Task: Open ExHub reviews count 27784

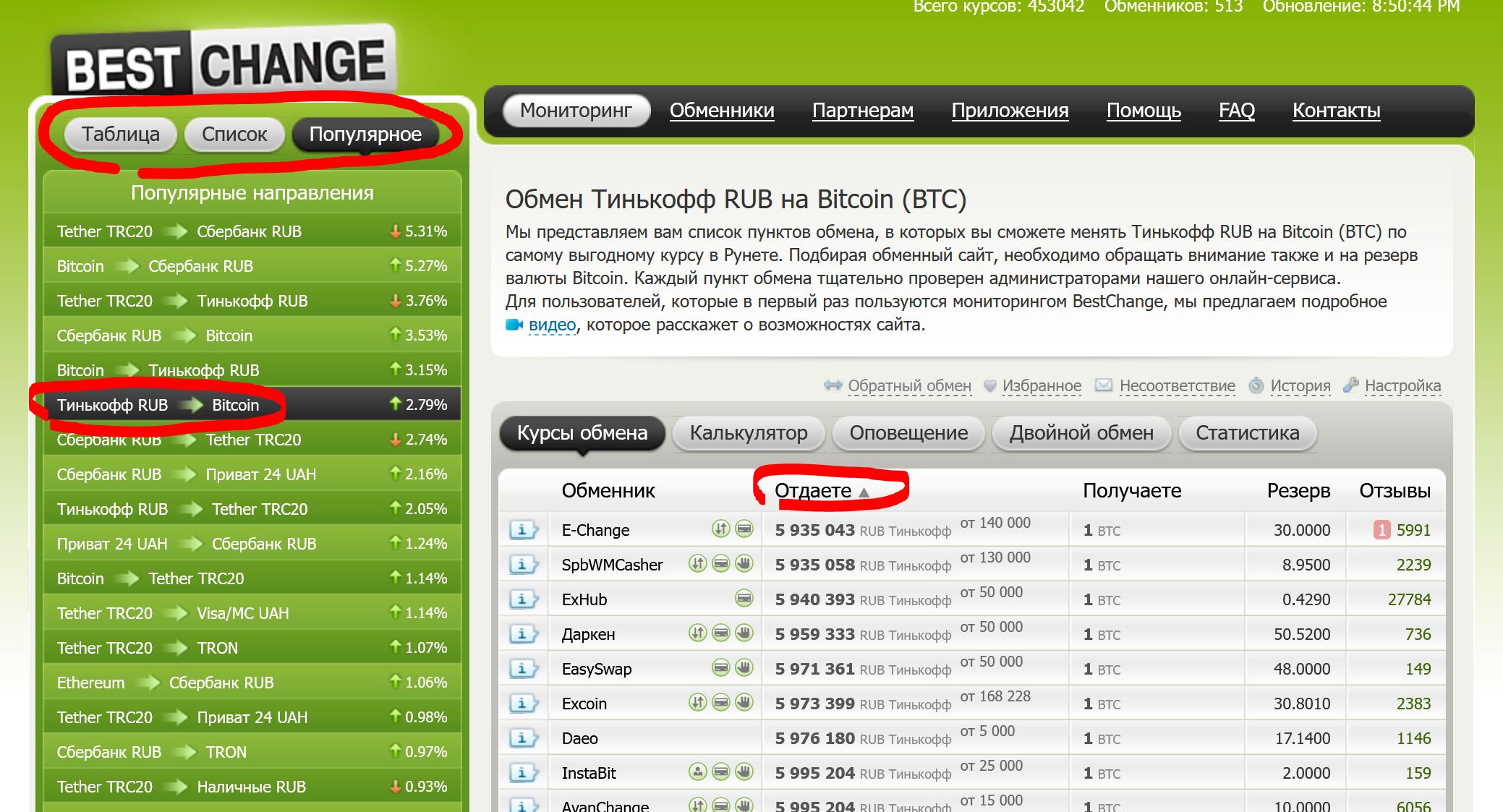Action: click(x=1409, y=599)
